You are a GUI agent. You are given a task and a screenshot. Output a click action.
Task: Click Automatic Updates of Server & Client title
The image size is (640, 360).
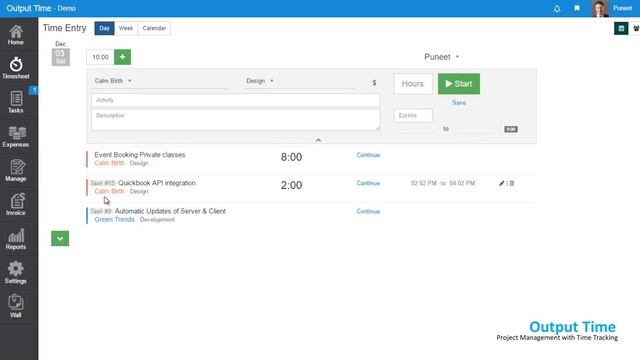pyautogui.click(x=170, y=211)
